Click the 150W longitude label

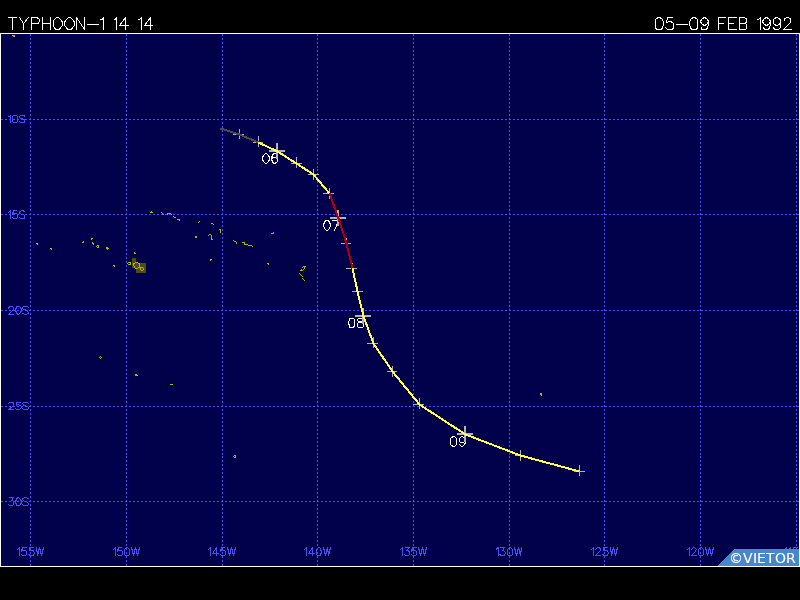(x=126, y=552)
